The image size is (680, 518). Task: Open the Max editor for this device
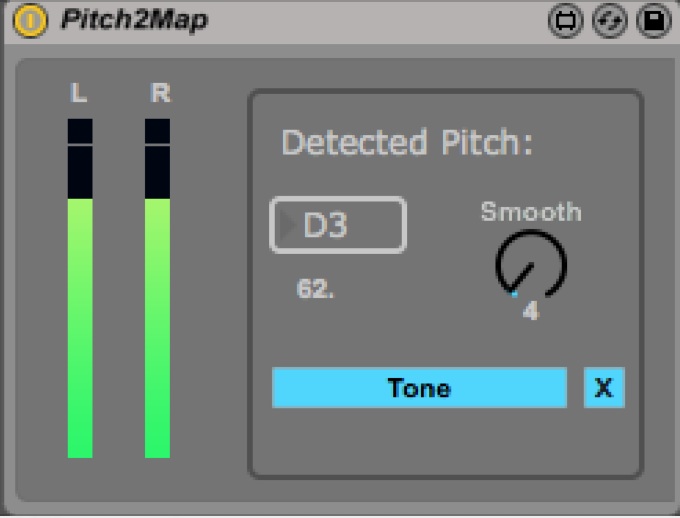567,21
